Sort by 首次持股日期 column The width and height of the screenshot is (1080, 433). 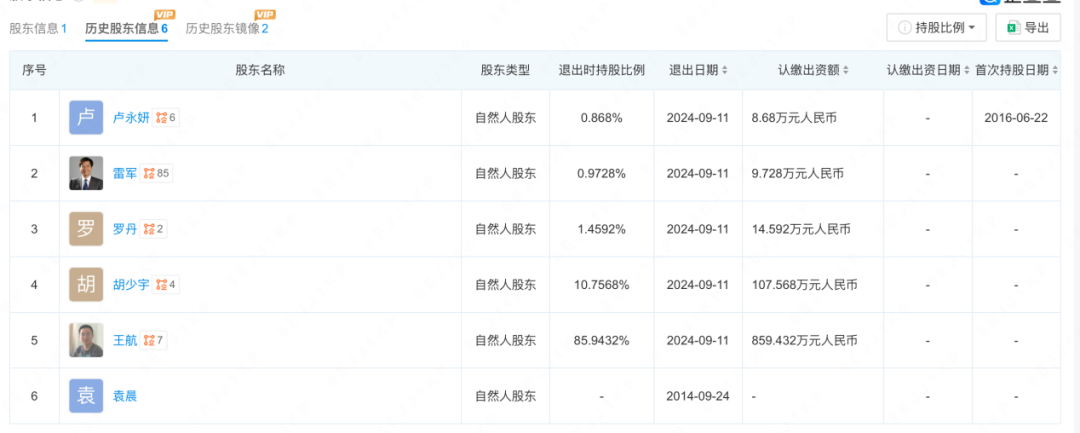click(1019, 71)
